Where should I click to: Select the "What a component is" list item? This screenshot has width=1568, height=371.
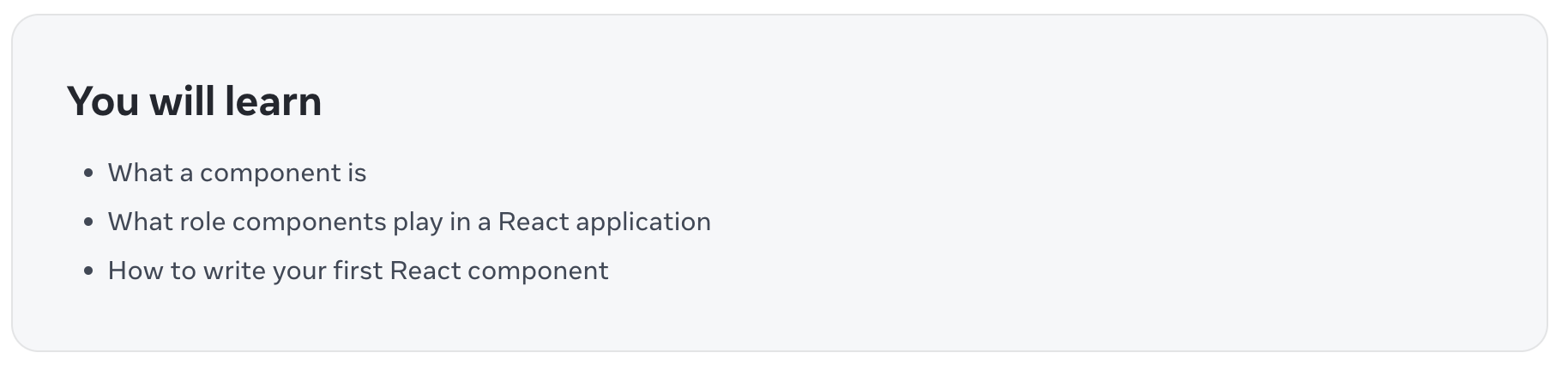click(237, 173)
